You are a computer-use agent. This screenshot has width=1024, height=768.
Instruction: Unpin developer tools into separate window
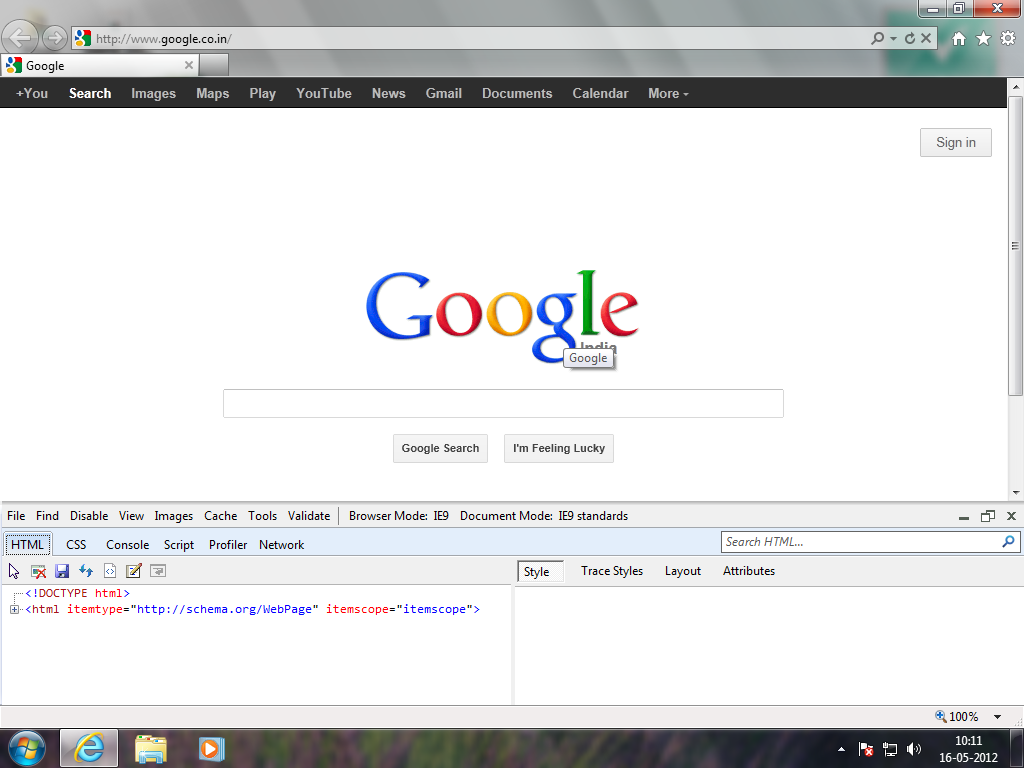point(987,516)
